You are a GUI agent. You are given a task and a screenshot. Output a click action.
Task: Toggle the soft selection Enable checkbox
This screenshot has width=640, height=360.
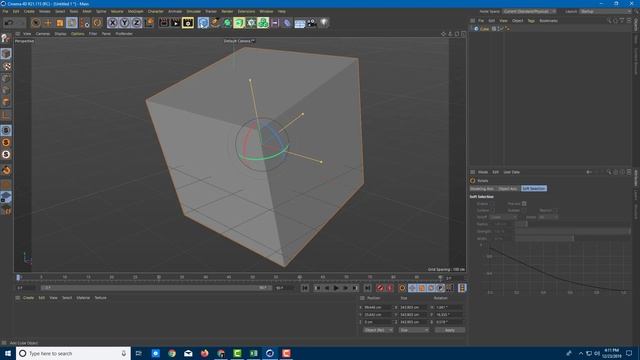click(493, 204)
